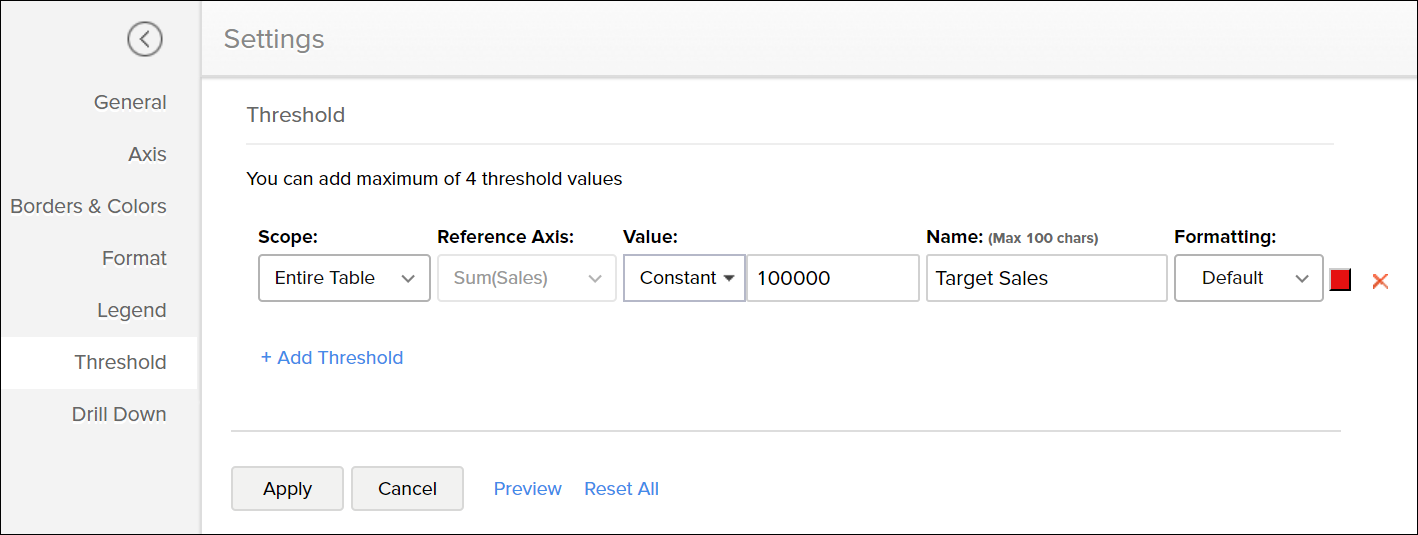Switch to the Drill Down tab
The height and width of the screenshot is (535, 1418).
click(119, 414)
